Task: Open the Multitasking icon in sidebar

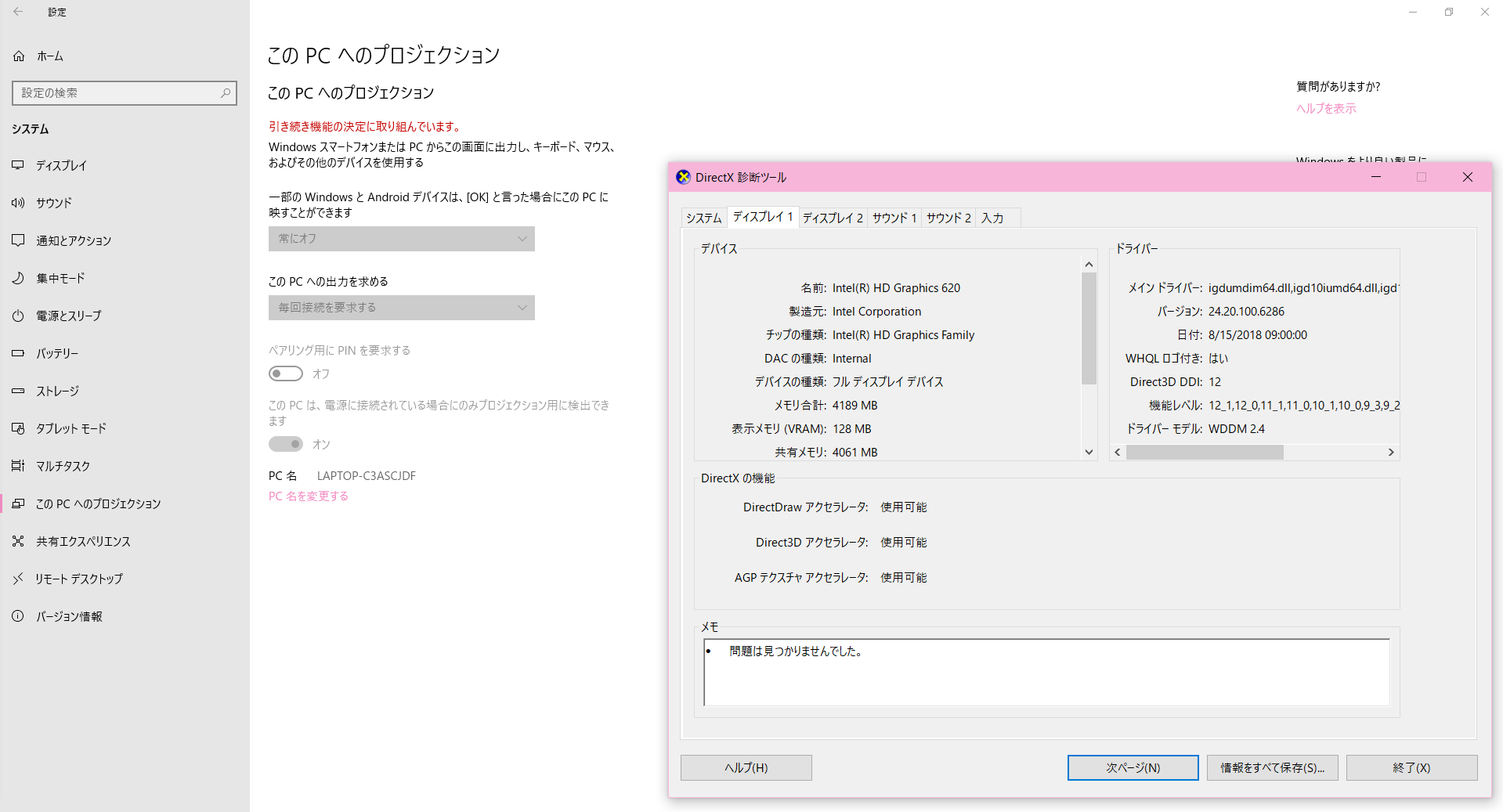Action: [x=18, y=466]
